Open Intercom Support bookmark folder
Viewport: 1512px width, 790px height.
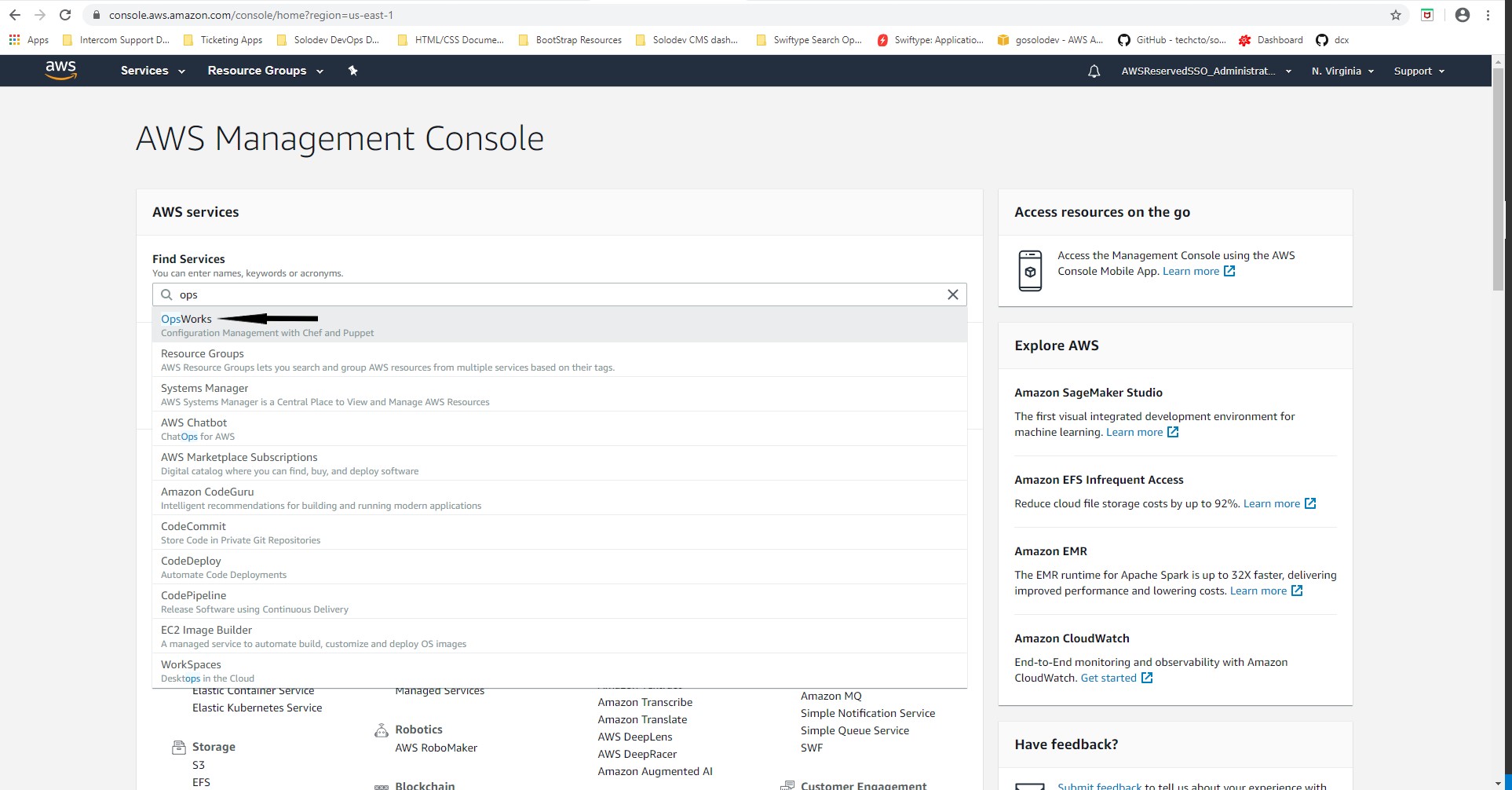[x=115, y=40]
